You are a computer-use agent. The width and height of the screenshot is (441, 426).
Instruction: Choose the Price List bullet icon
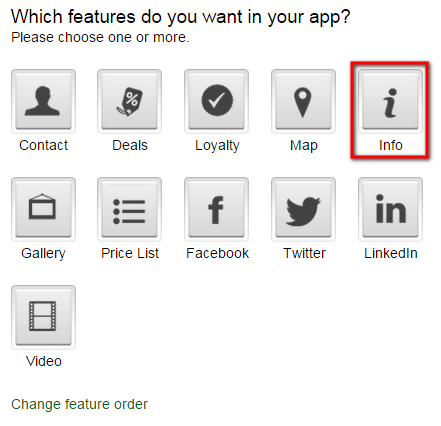130,209
